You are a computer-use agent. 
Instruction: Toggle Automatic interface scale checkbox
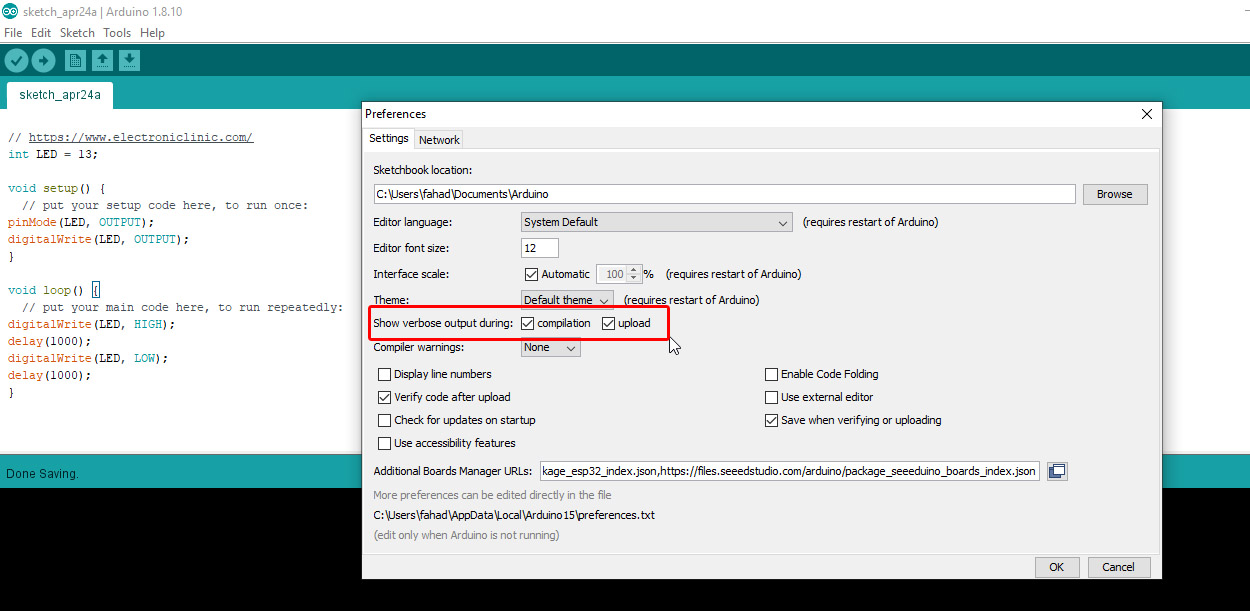pos(531,274)
